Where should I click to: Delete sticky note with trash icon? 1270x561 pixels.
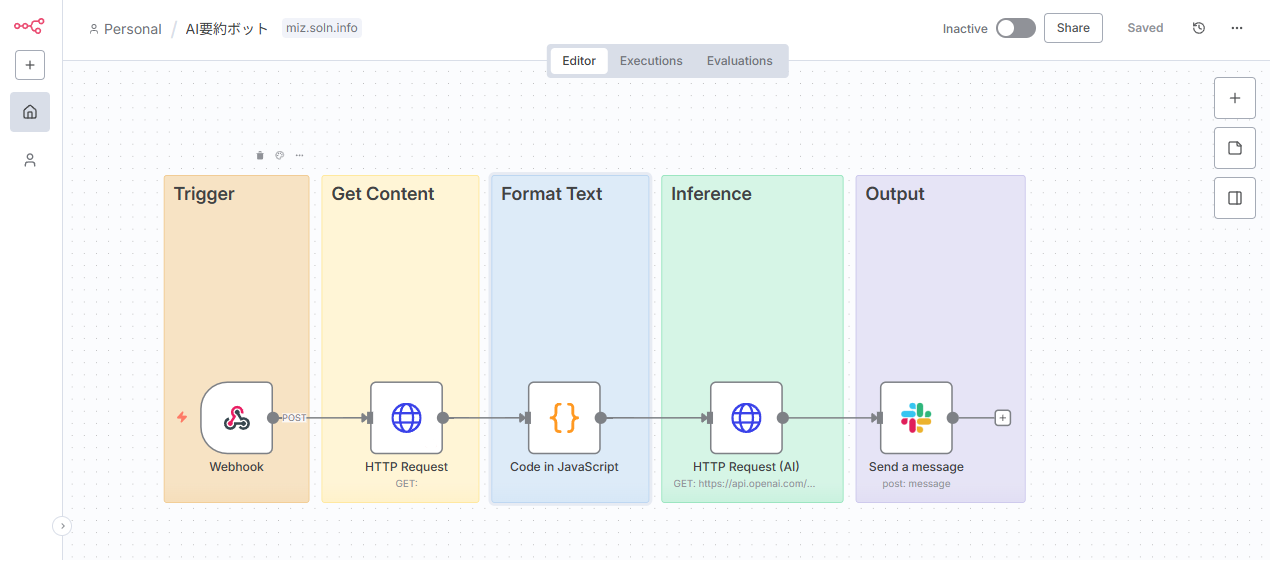pyautogui.click(x=260, y=155)
